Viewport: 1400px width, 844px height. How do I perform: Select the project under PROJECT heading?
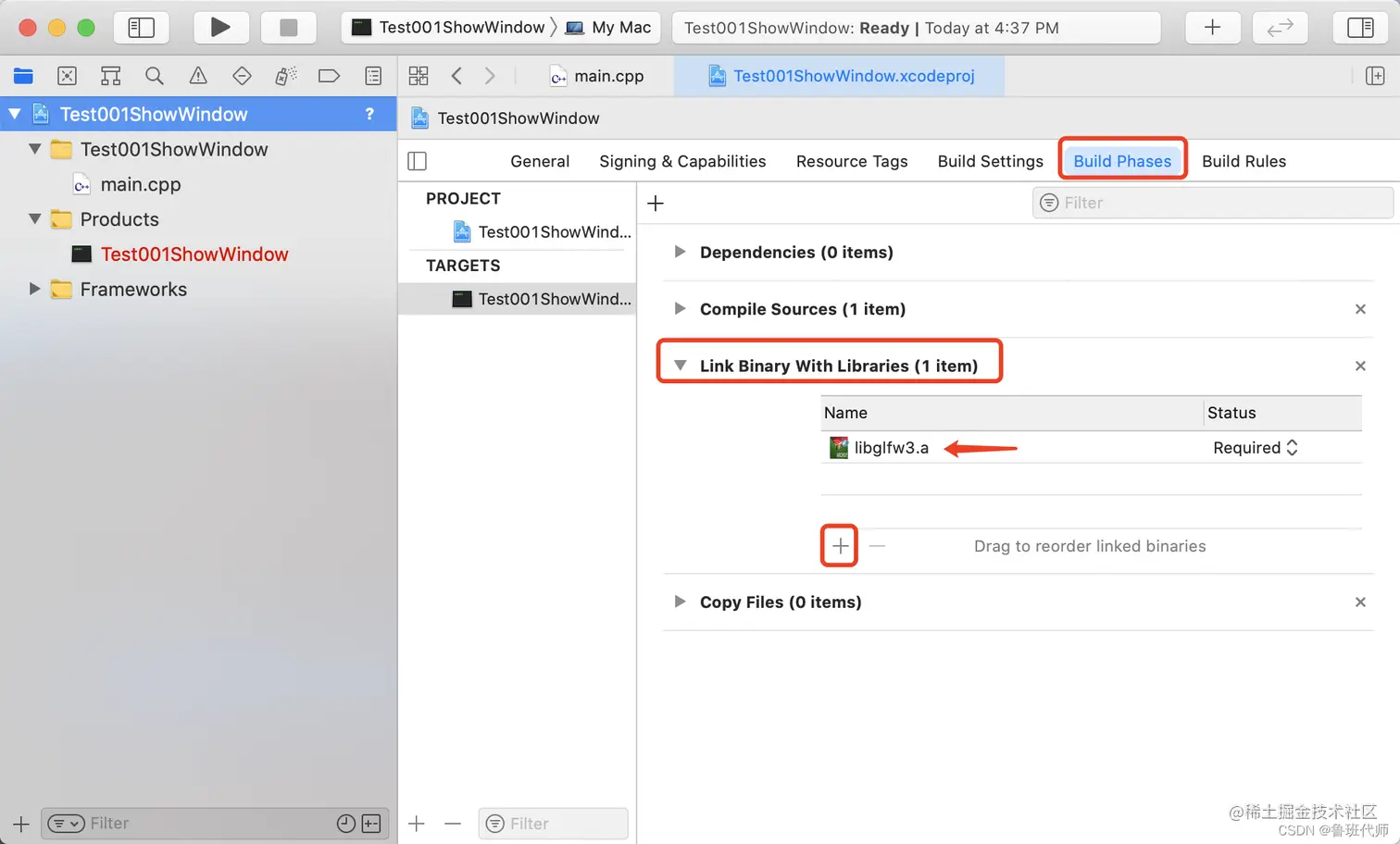542,232
